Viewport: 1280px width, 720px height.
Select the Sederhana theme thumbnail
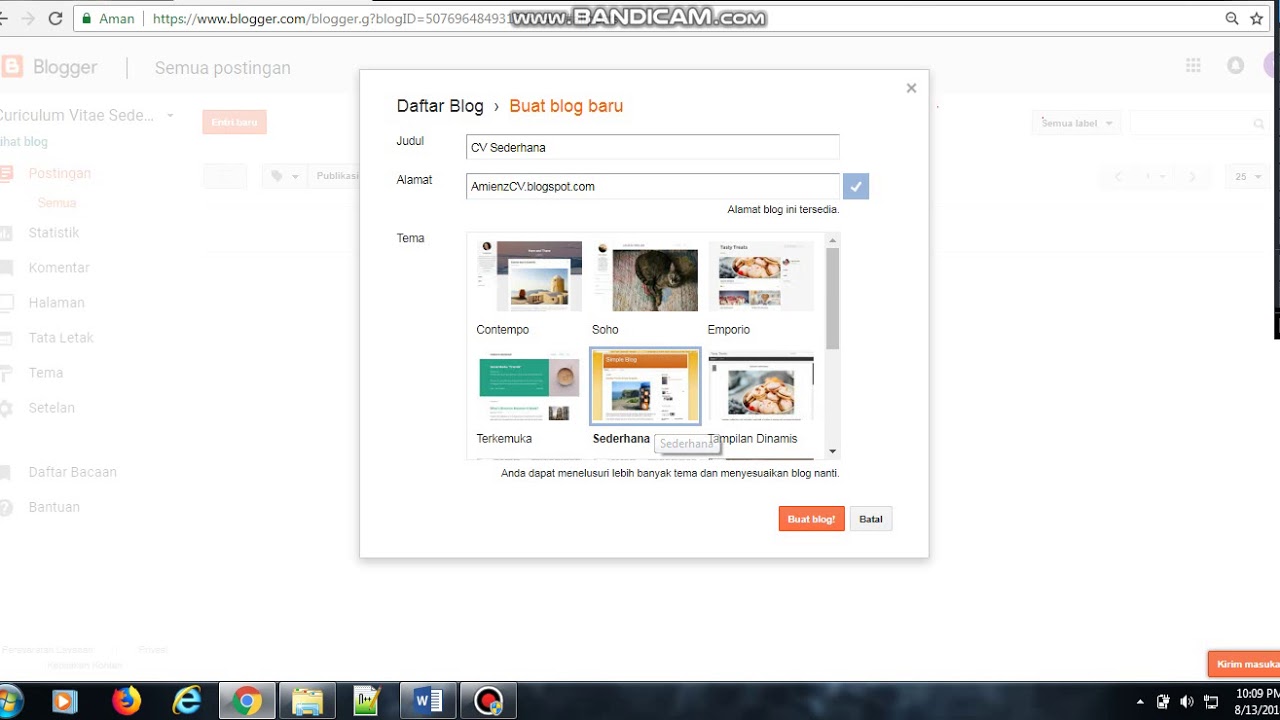(x=645, y=386)
